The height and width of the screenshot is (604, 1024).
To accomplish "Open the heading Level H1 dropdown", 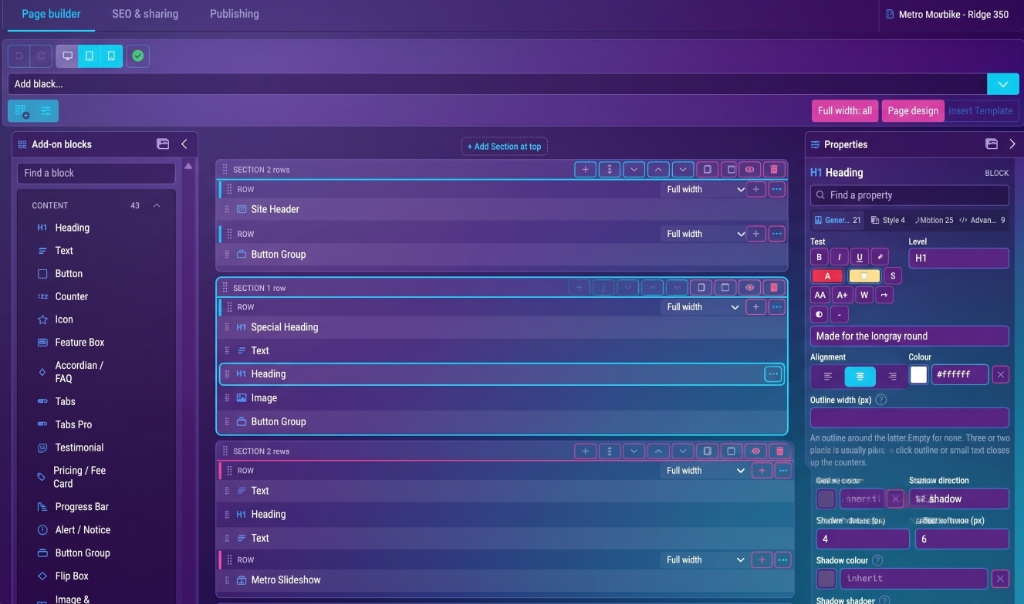I will click(x=958, y=258).
